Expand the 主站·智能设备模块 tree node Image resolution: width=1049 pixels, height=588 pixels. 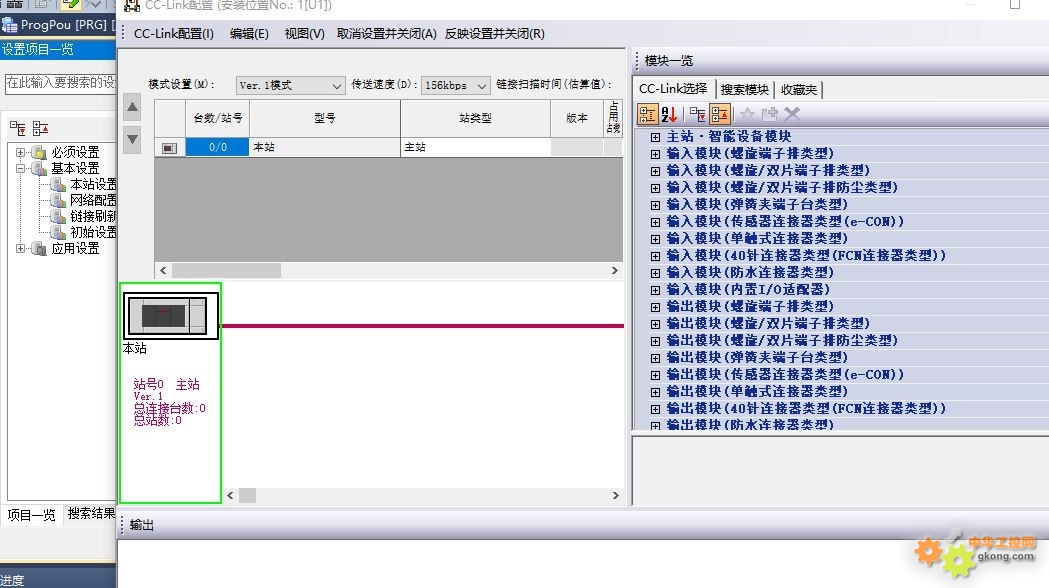656,137
